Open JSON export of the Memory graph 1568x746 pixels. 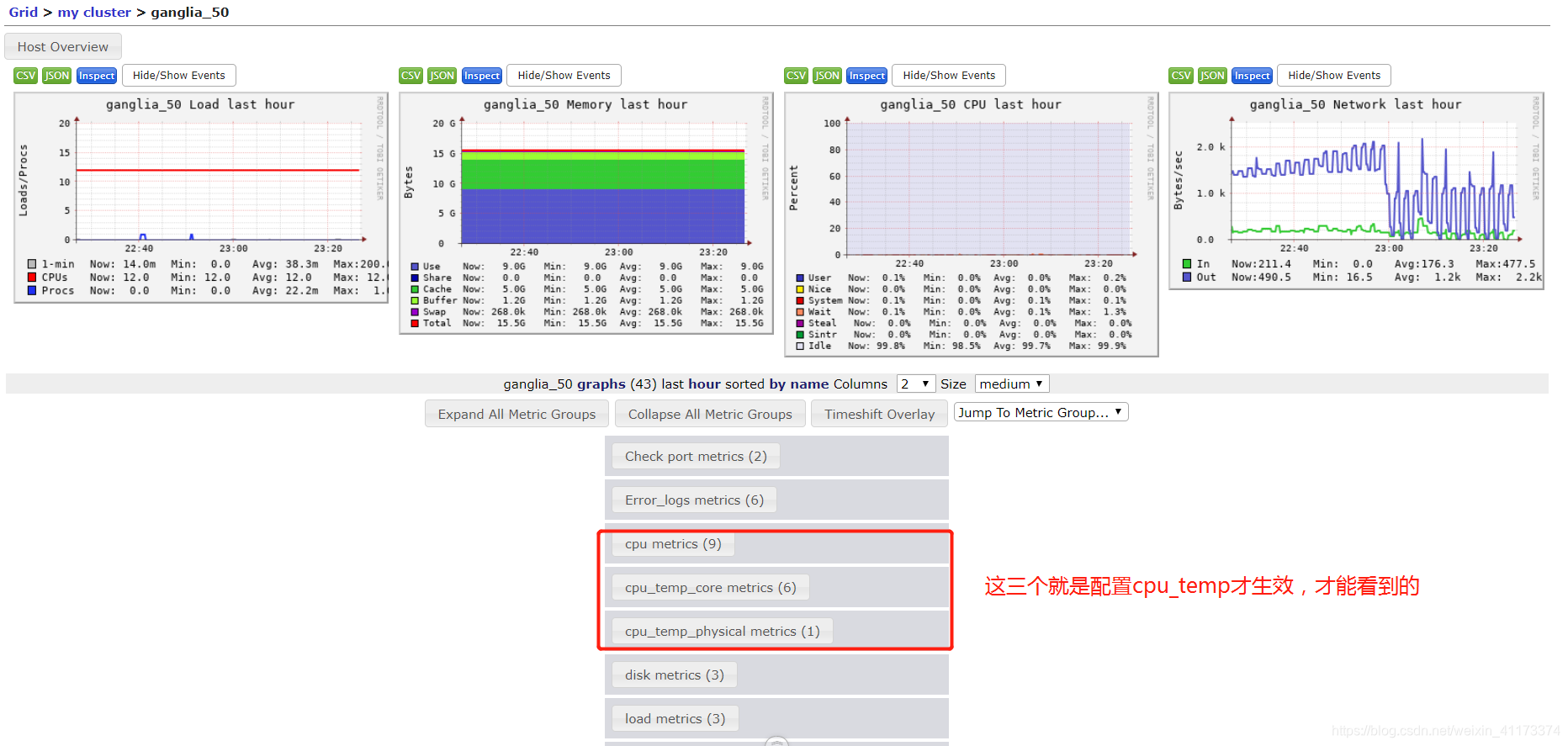coord(442,76)
